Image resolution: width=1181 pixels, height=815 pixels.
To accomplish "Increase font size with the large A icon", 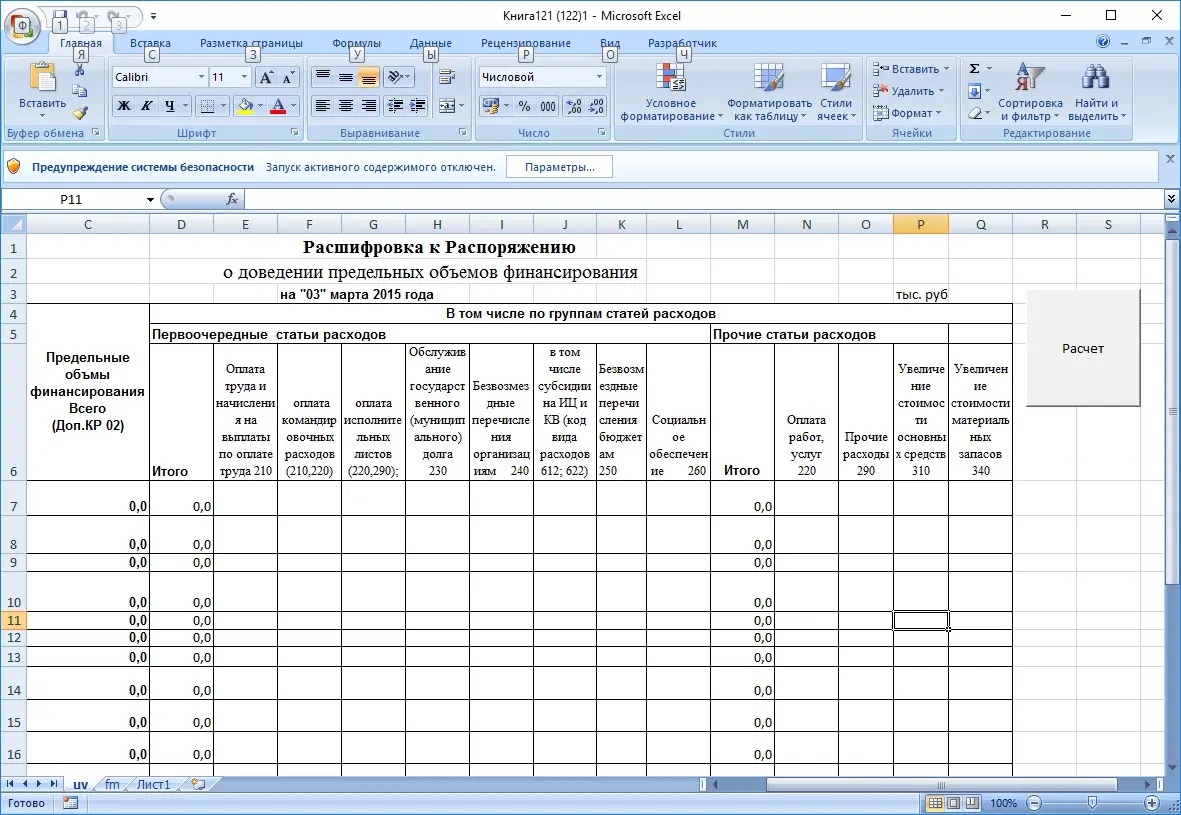I will (x=267, y=77).
